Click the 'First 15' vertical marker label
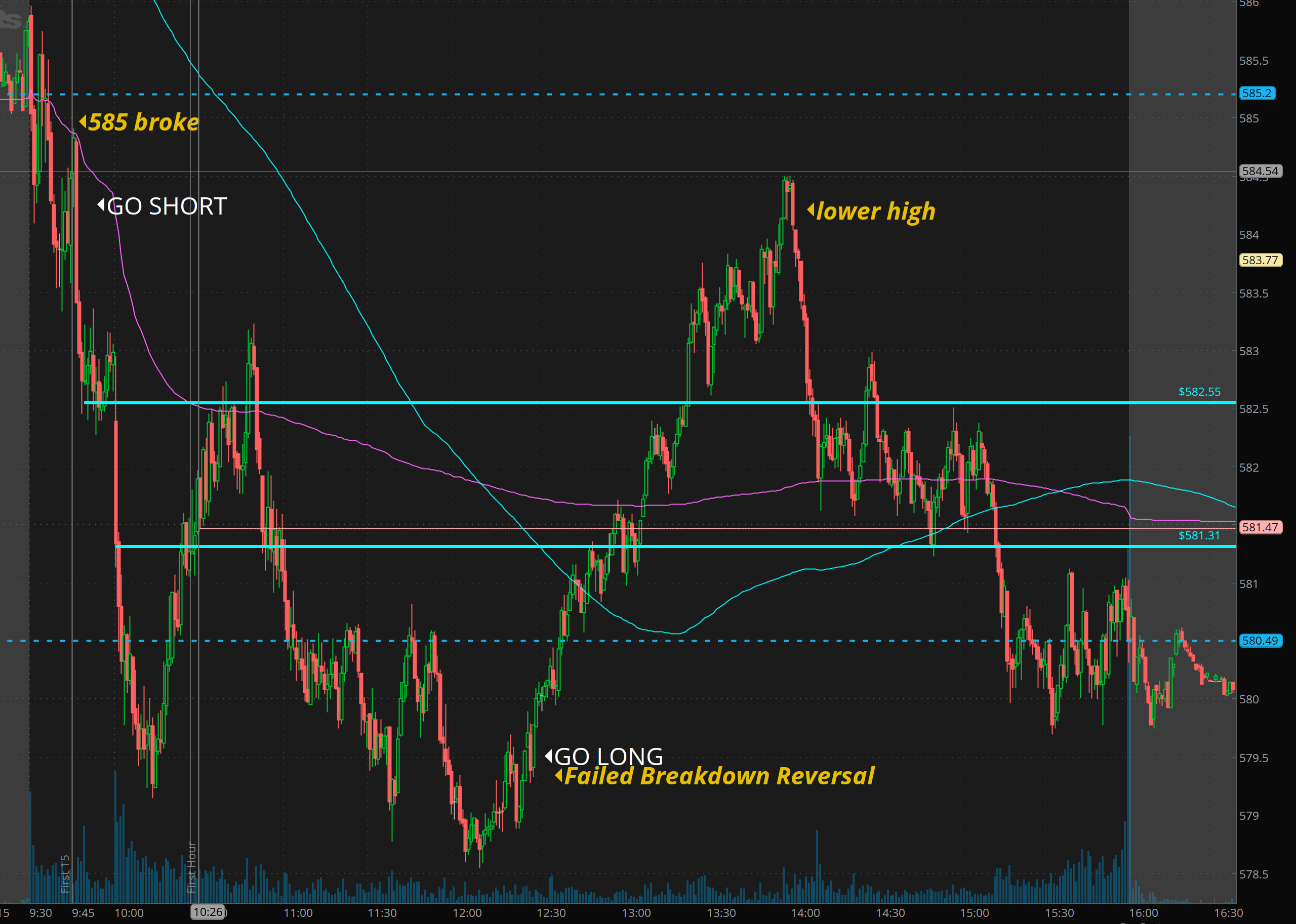The width and height of the screenshot is (1296, 924). [65, 873]
